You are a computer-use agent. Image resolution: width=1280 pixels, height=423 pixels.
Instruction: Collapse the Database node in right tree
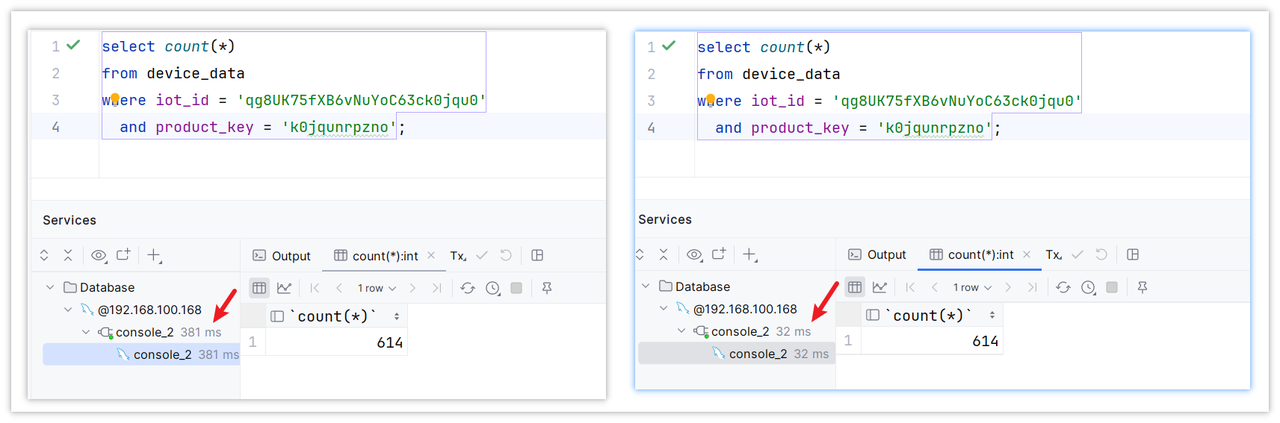tap(645, 286)
